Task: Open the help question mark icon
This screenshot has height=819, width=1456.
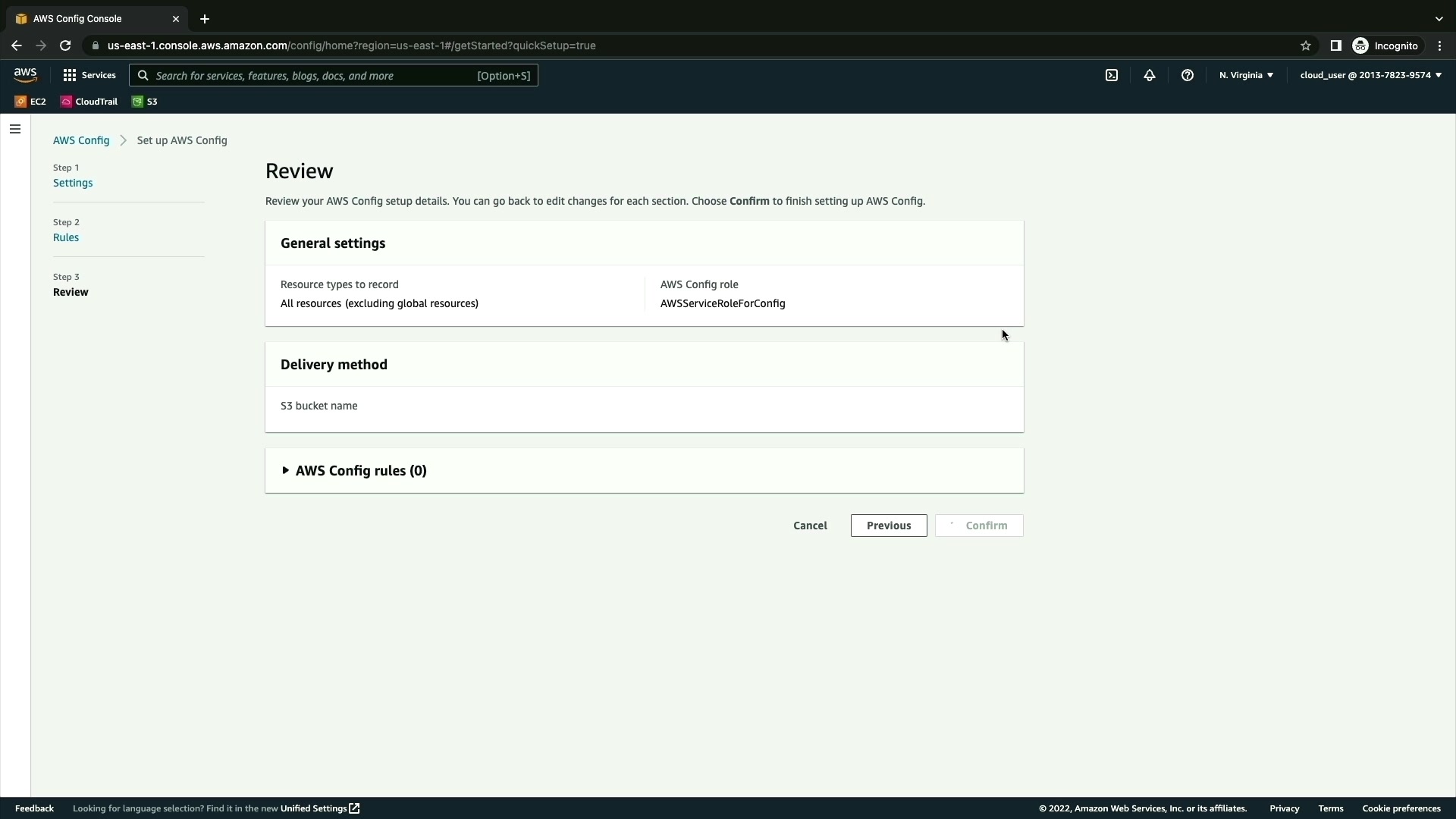Action: click(x=1188, y=75)
